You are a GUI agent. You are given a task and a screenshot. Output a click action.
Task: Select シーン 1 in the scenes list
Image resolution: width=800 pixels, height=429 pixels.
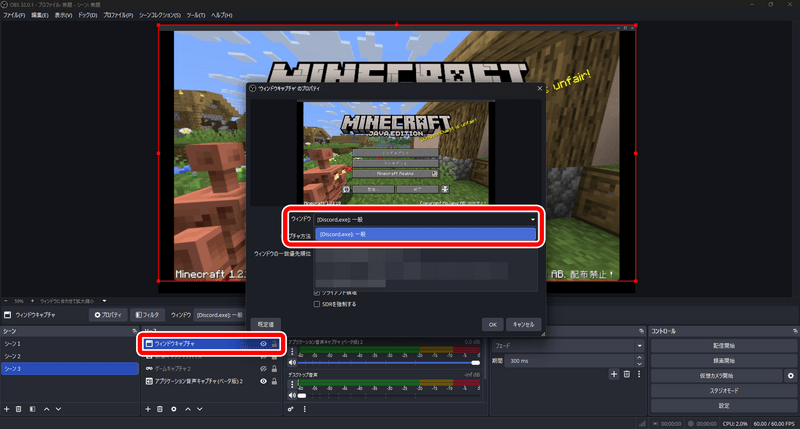[70, 344]
